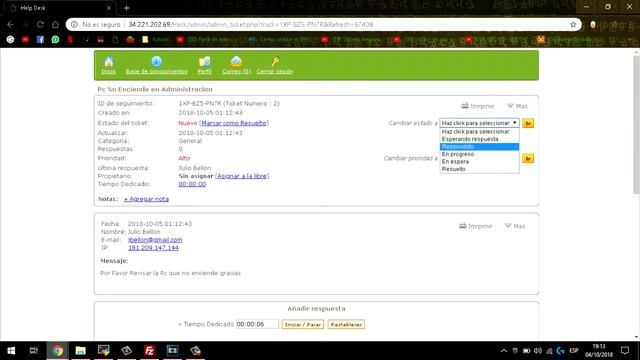
Task: Click the tracking ID 1XP-8Z5-PN7R text
Action: tap(200, 103)
